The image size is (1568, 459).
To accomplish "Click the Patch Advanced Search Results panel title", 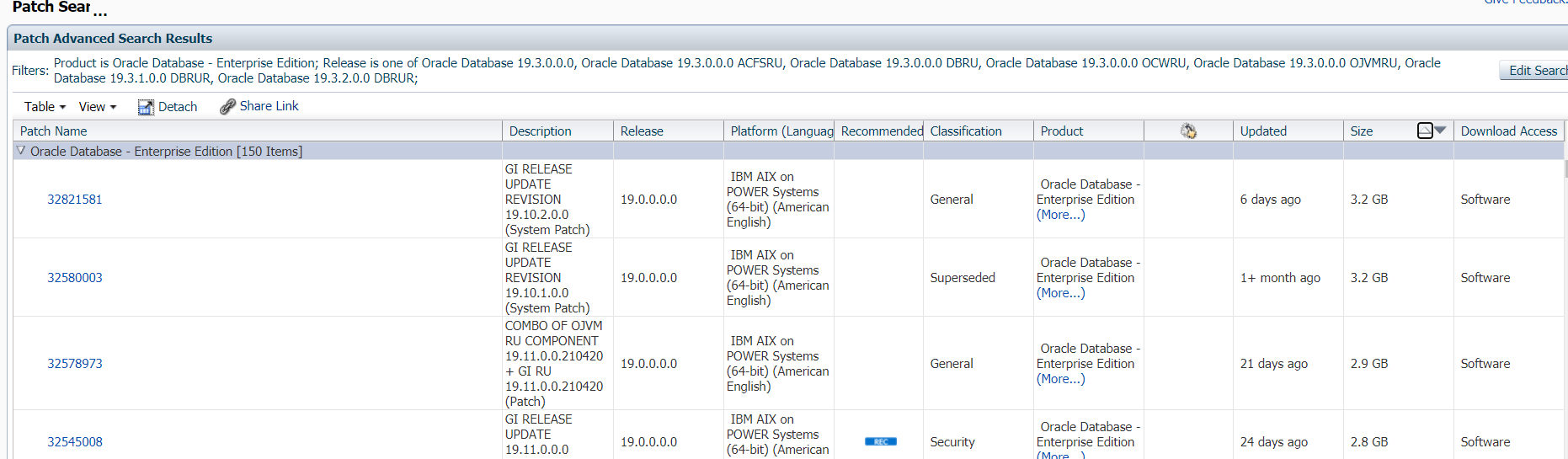I will point(113,39).
